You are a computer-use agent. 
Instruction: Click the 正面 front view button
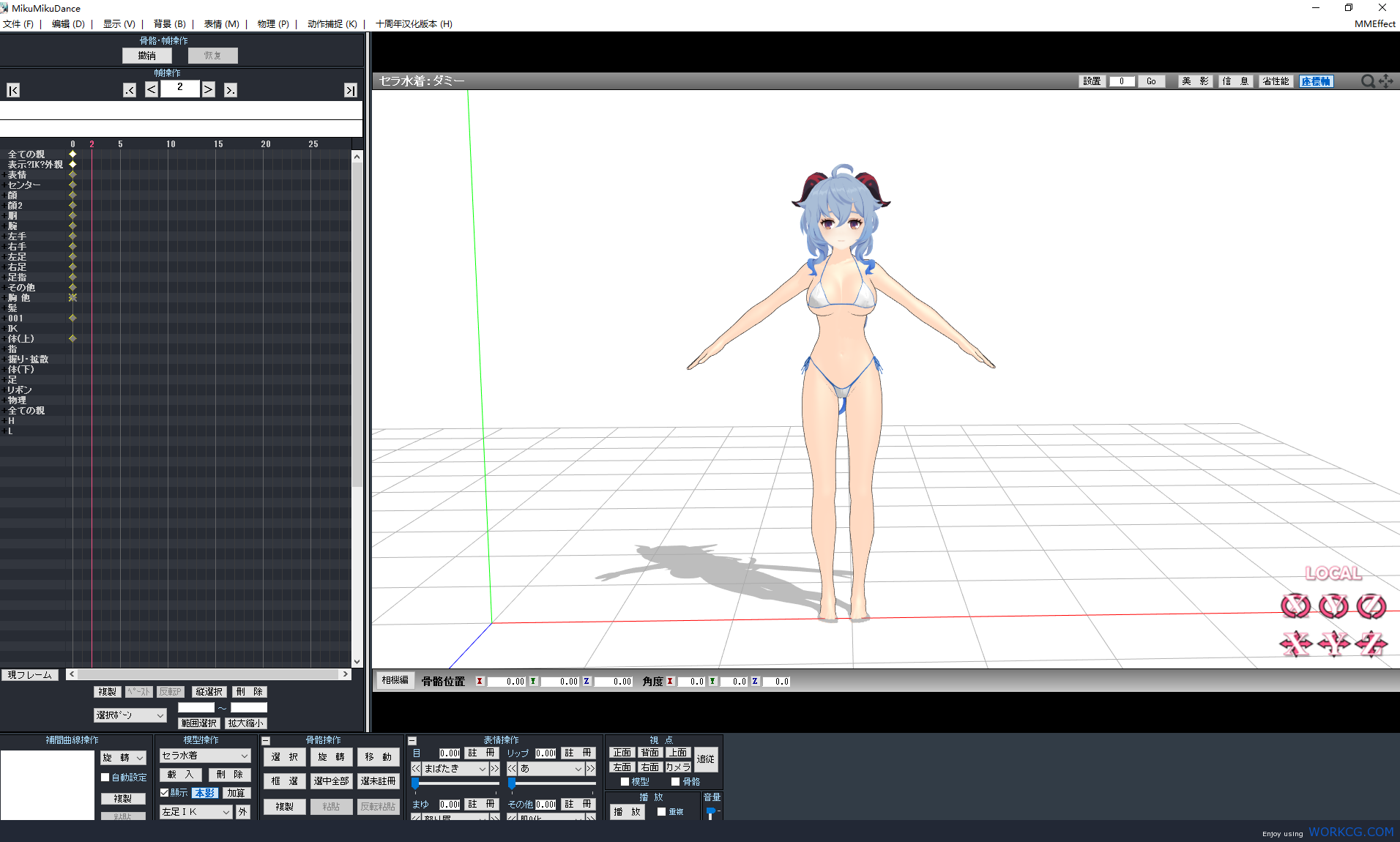622,753
